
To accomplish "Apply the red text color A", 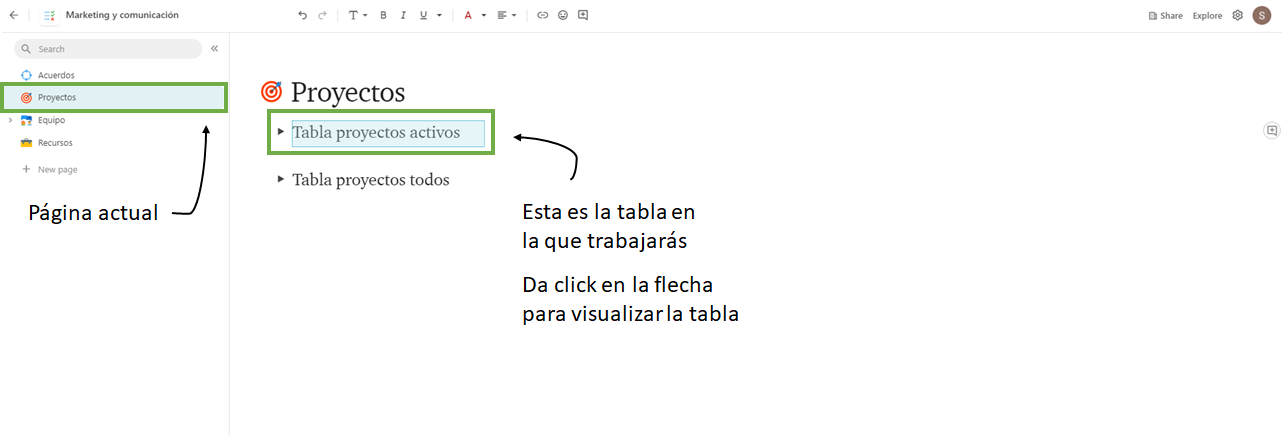I will (467, 15).
